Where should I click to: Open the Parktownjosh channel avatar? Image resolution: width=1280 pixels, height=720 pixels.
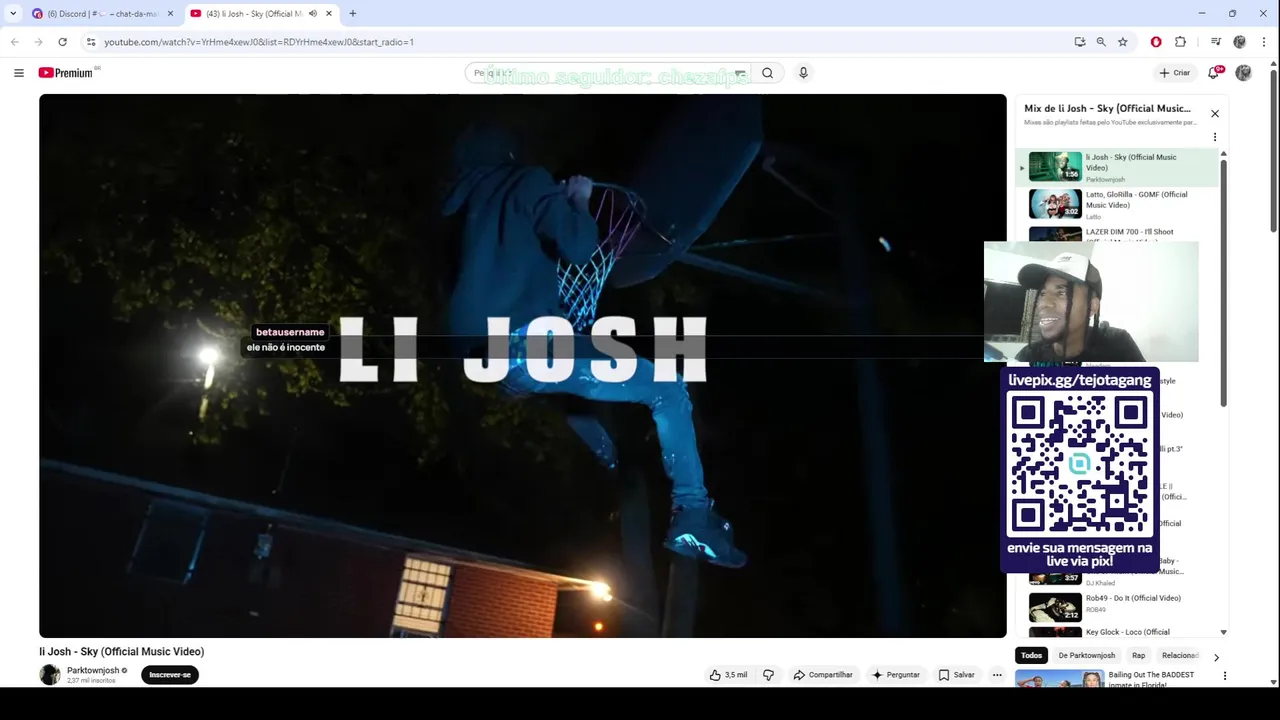pos(50,675)
